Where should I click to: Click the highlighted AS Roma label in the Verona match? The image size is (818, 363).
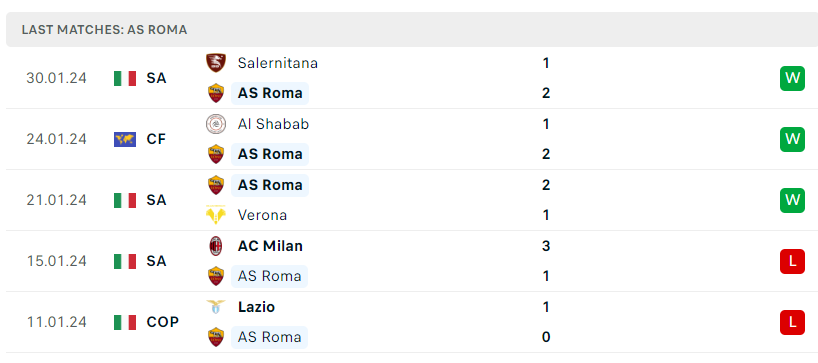click(270, 185)
